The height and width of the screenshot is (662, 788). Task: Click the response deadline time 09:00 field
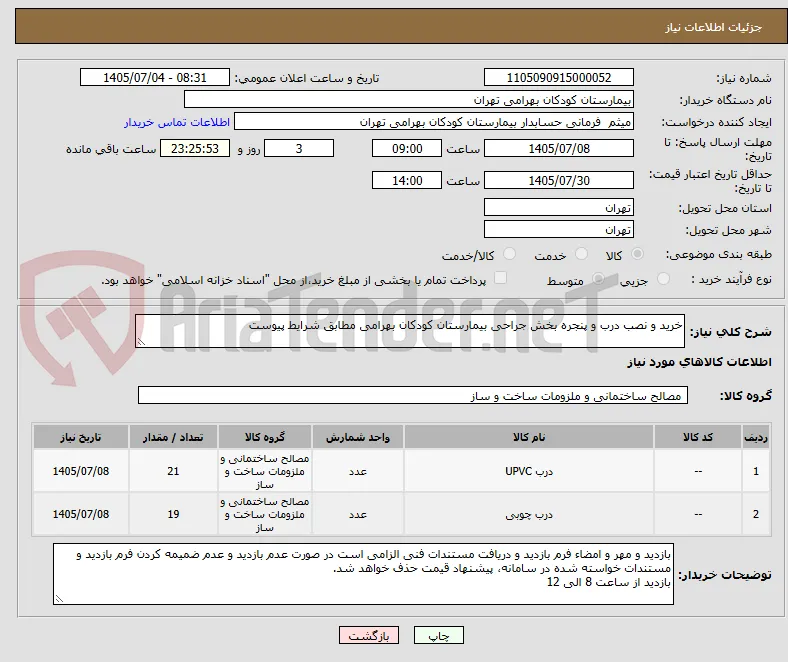point(407,149)
